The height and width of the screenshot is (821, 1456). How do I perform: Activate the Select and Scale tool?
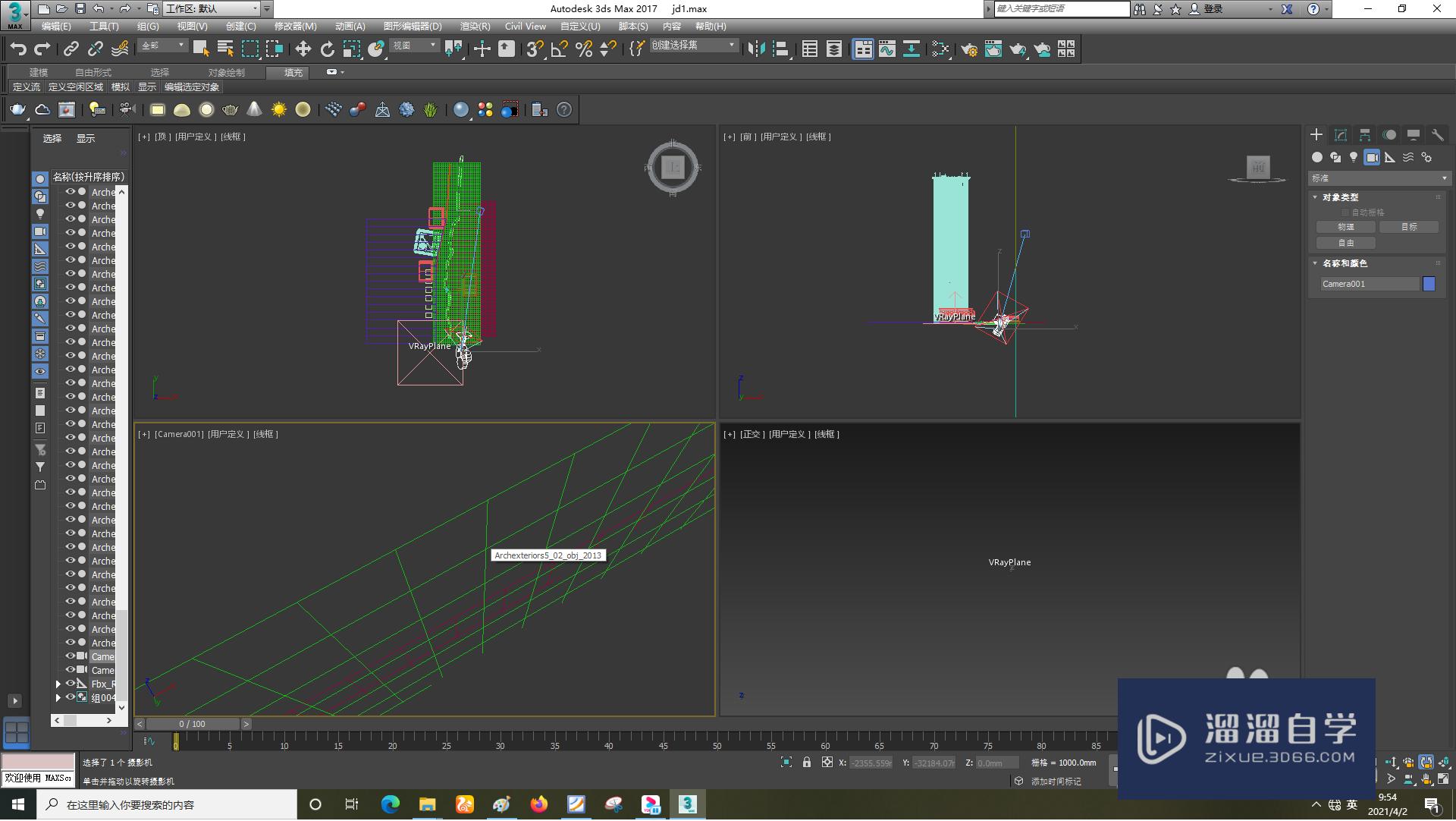(x=351, y=49)
